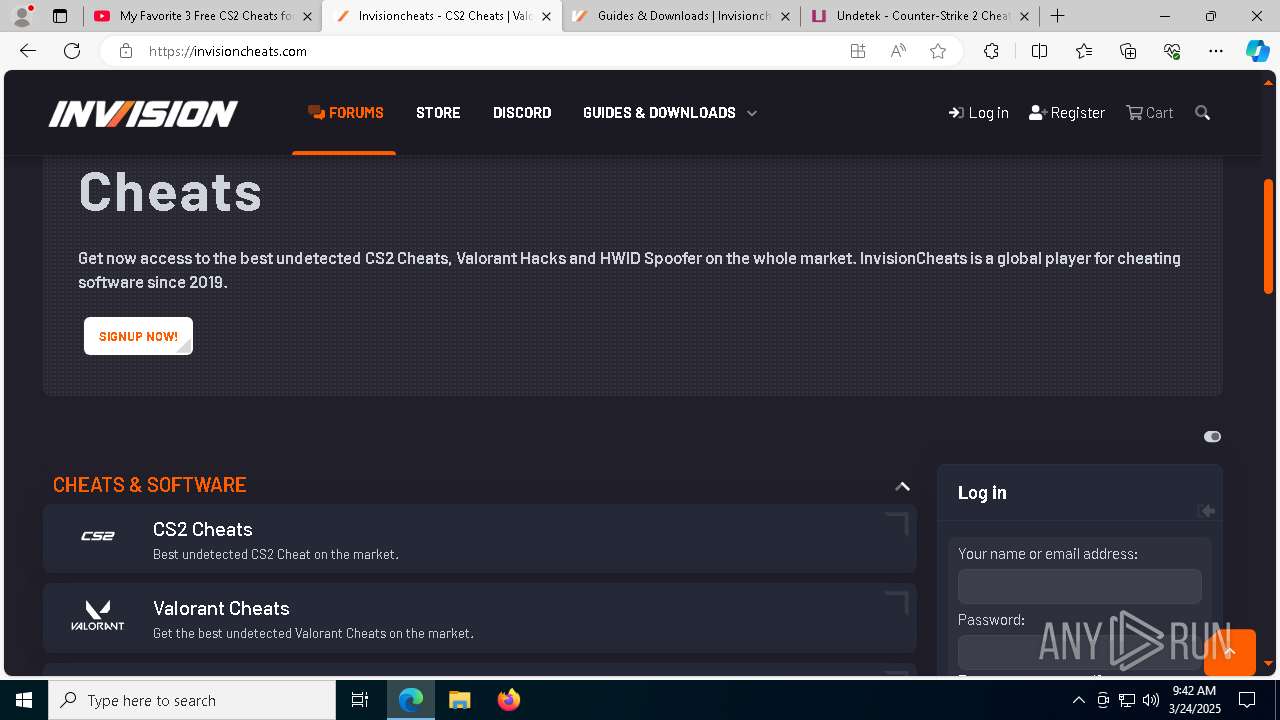Open CS2 Cheats forum
This screenshot has height=720, width=1280.
(x=202, y=529)
